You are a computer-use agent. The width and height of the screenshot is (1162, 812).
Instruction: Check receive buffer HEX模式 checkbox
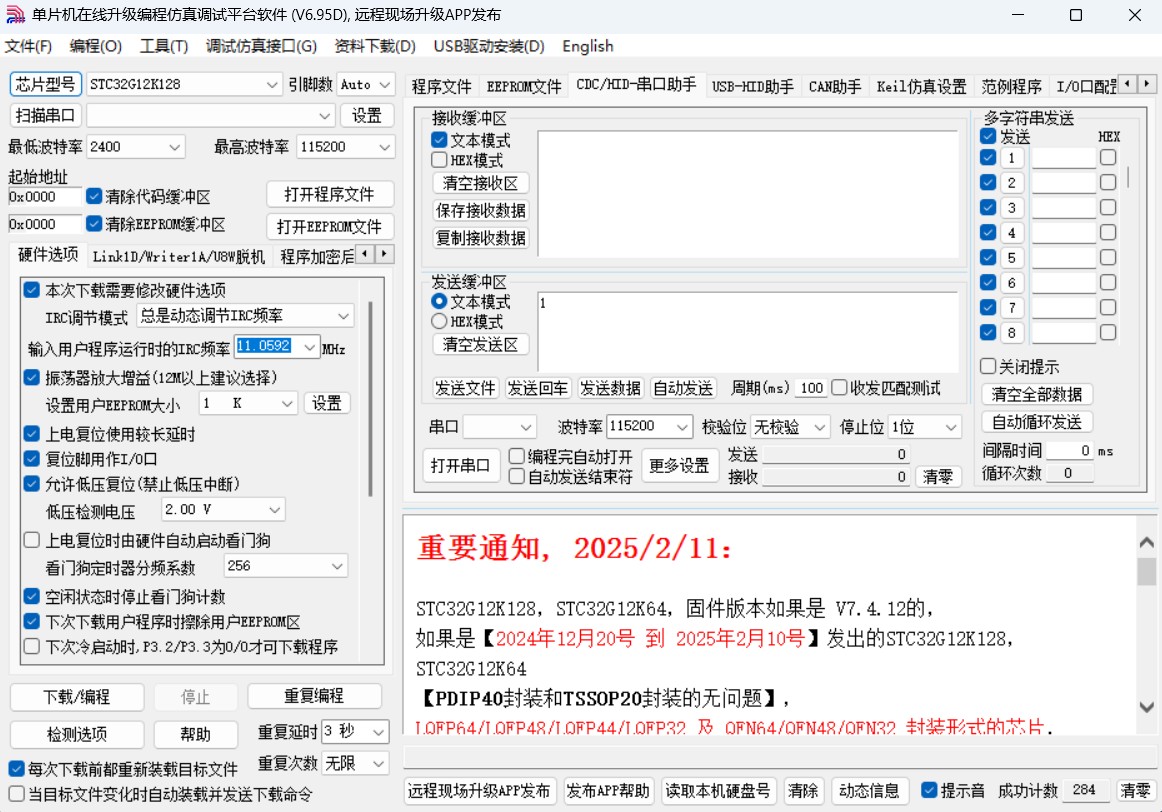click(439, 160)
